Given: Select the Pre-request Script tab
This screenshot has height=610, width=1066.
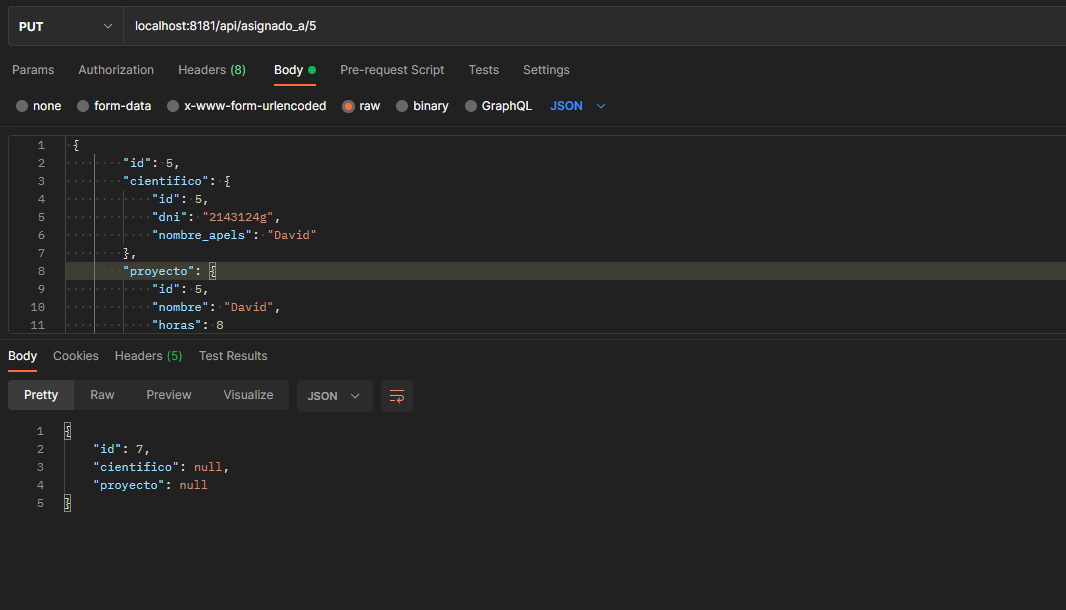Looking at the screenshot, I should [392, 70].
